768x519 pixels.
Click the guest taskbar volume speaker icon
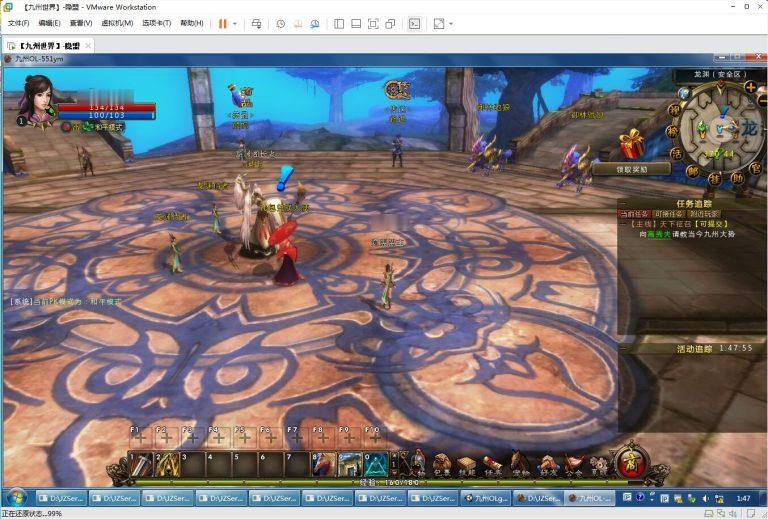pos(705,498)
